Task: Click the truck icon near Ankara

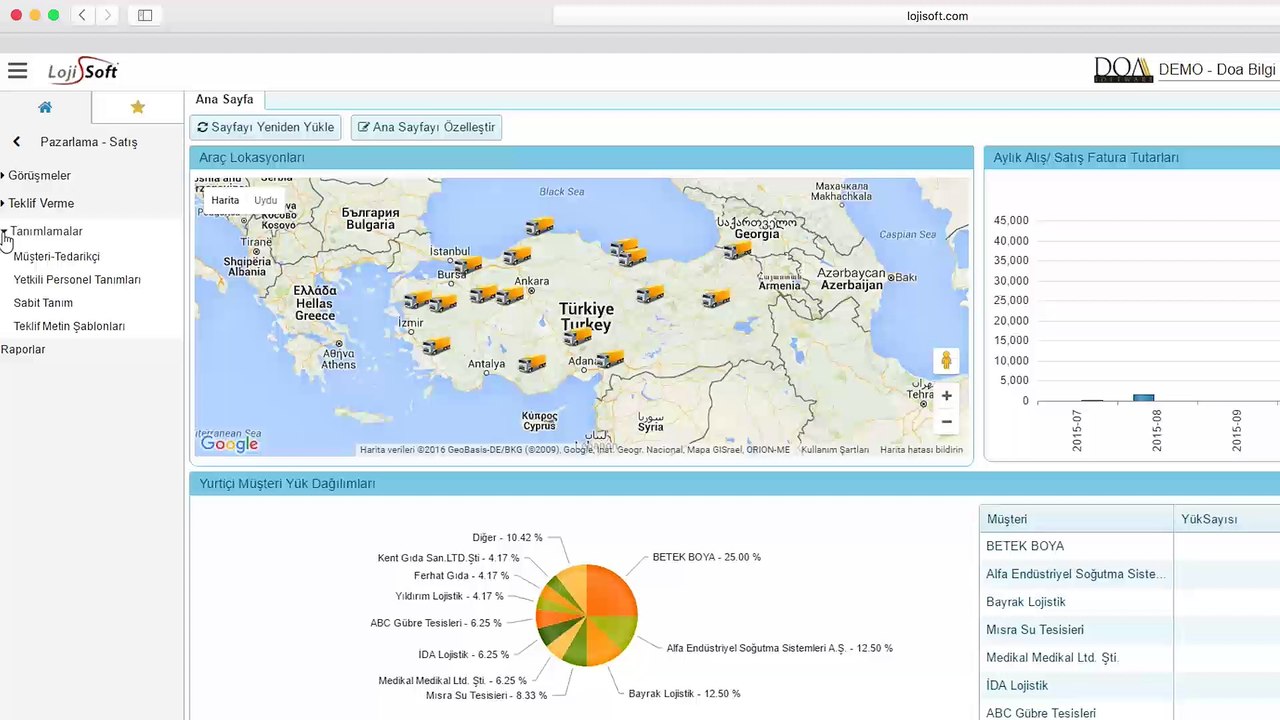Action: [x=510, y=295]
